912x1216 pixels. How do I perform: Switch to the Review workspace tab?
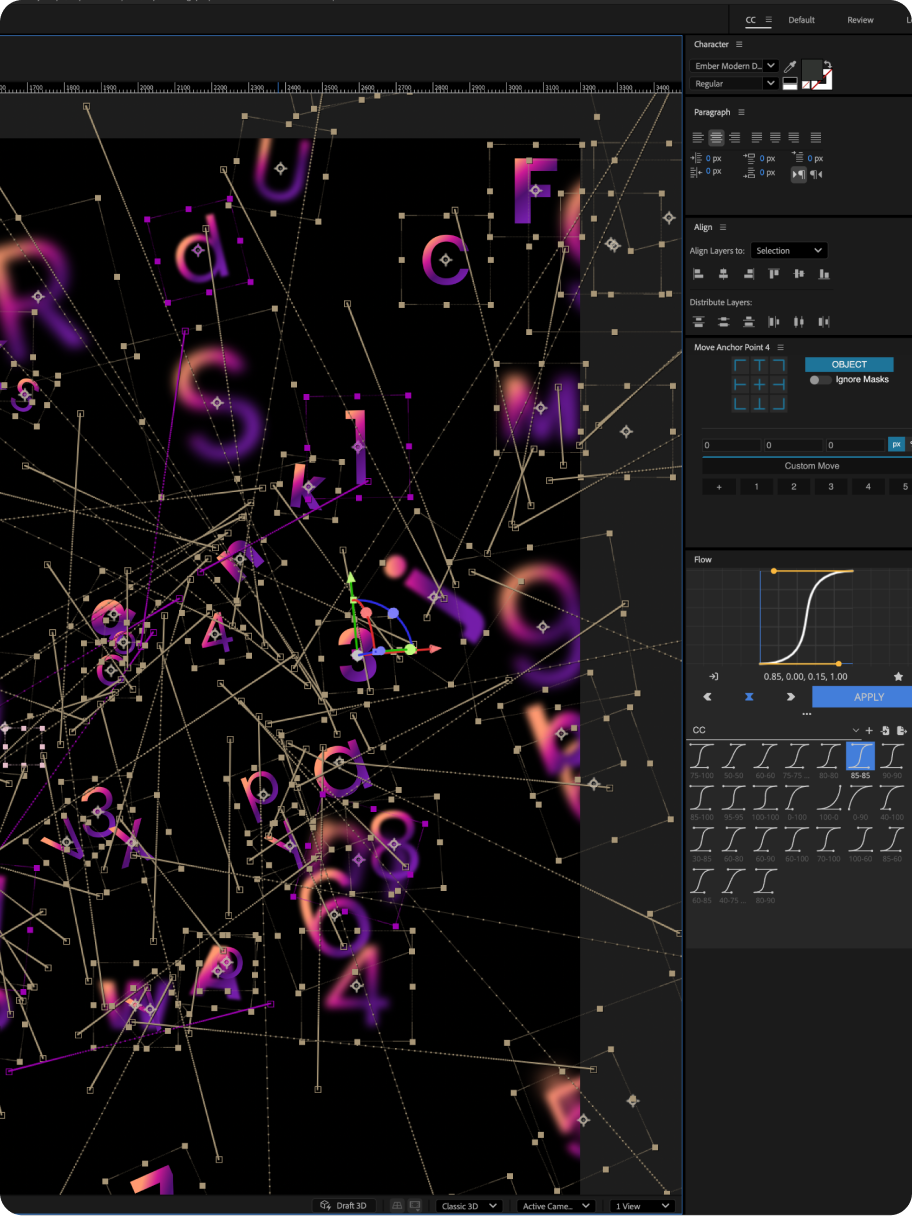click(x=860, y=20)
